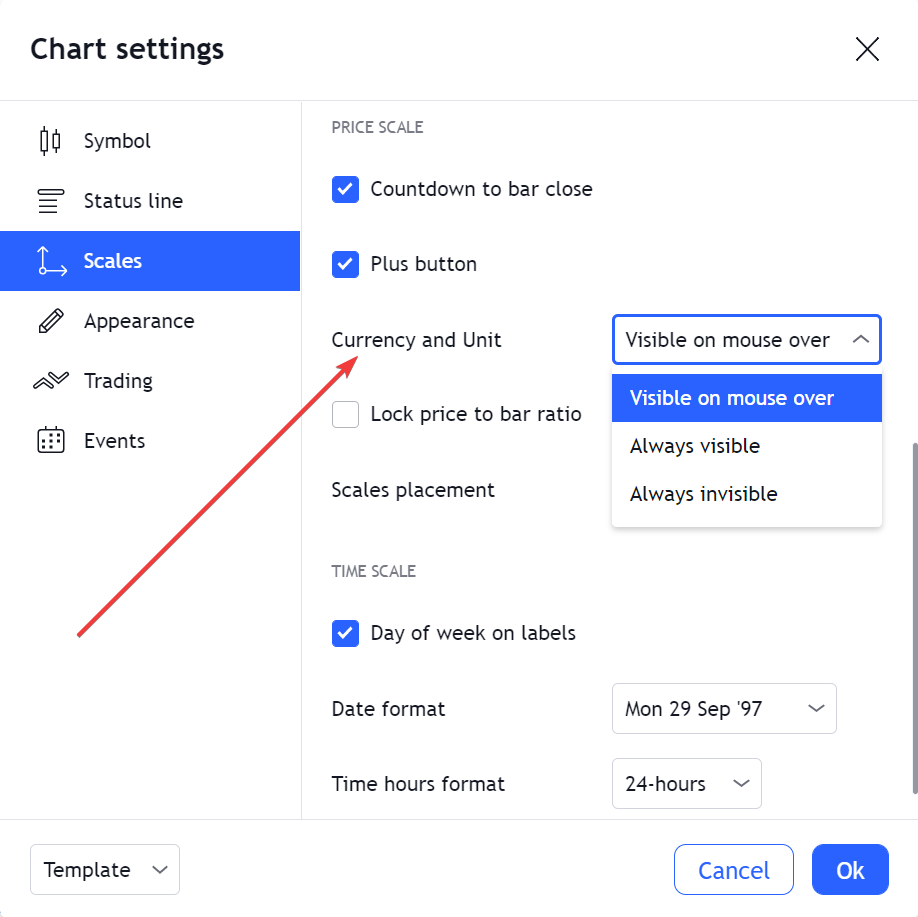Open the Symbol settings section
918x917 pixels.
click(117, 141)
